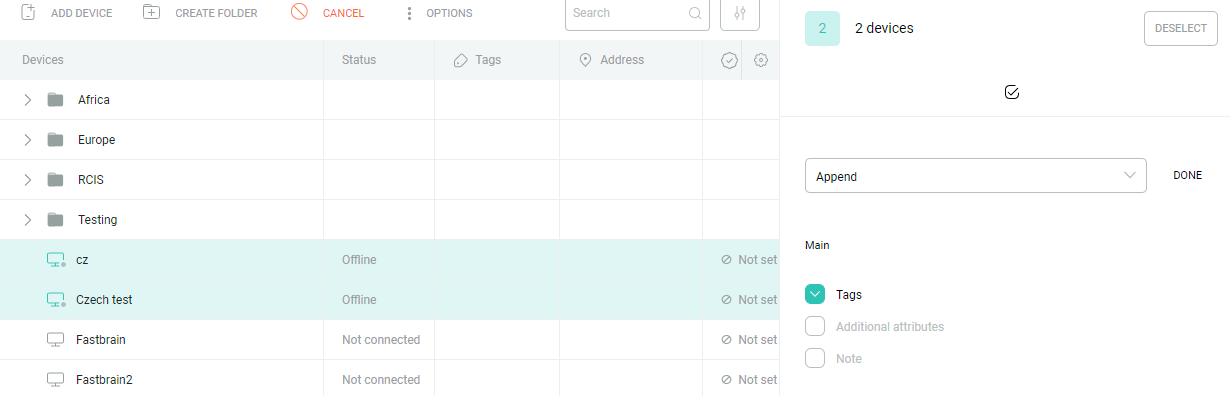Click the Main section label
This screenshot has height=396, width=1230.
coord(817,245)
